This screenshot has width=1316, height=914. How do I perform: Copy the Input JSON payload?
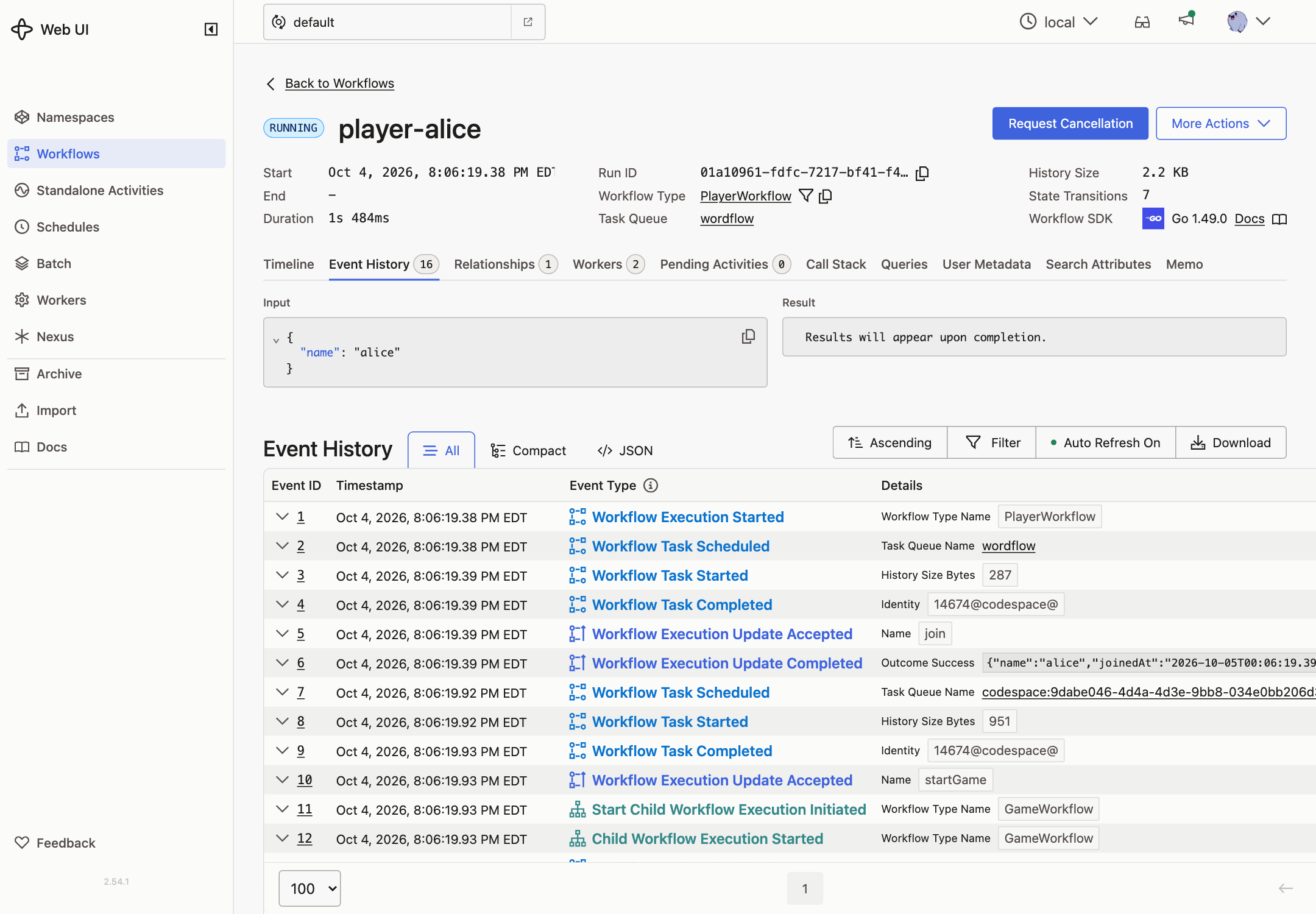pos(748,336)
